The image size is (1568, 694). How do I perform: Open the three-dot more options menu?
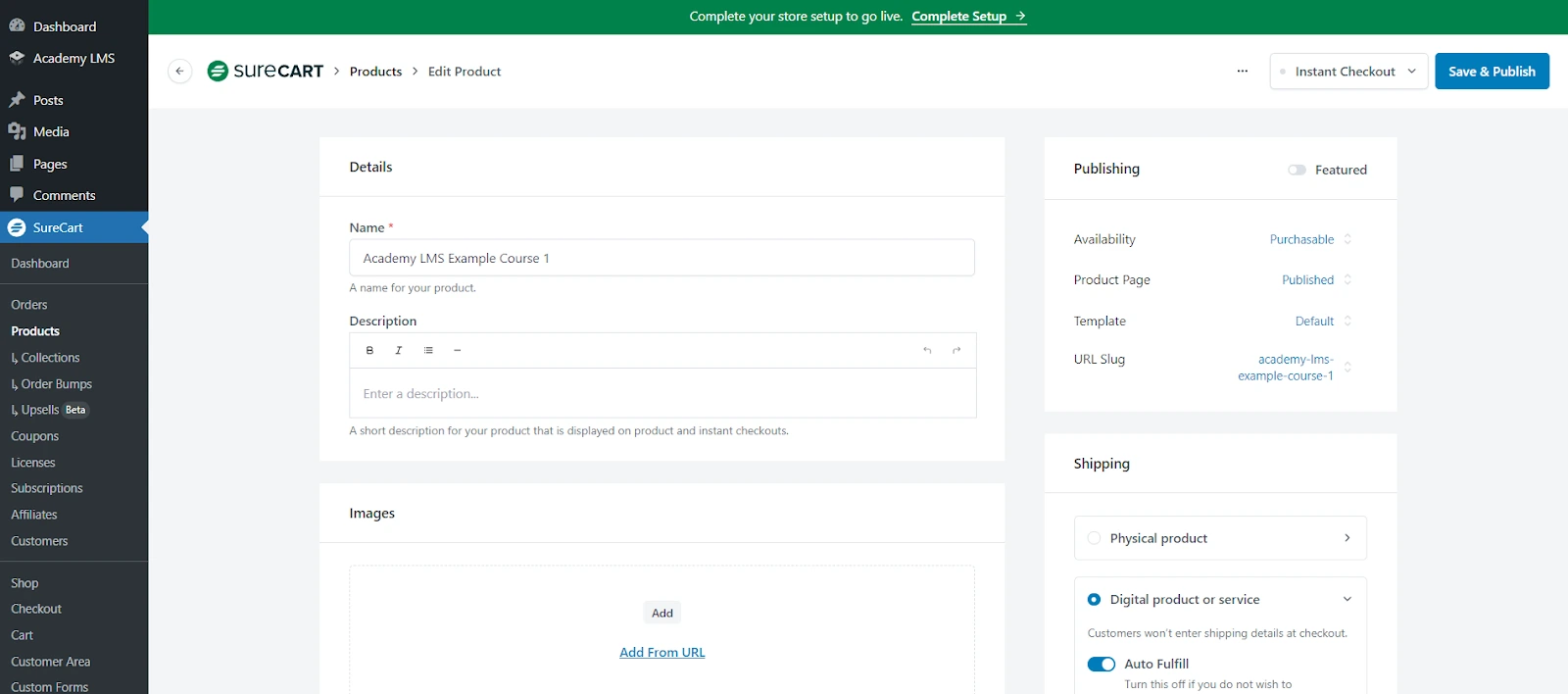pyautogui.click(x=1243, y=72)
